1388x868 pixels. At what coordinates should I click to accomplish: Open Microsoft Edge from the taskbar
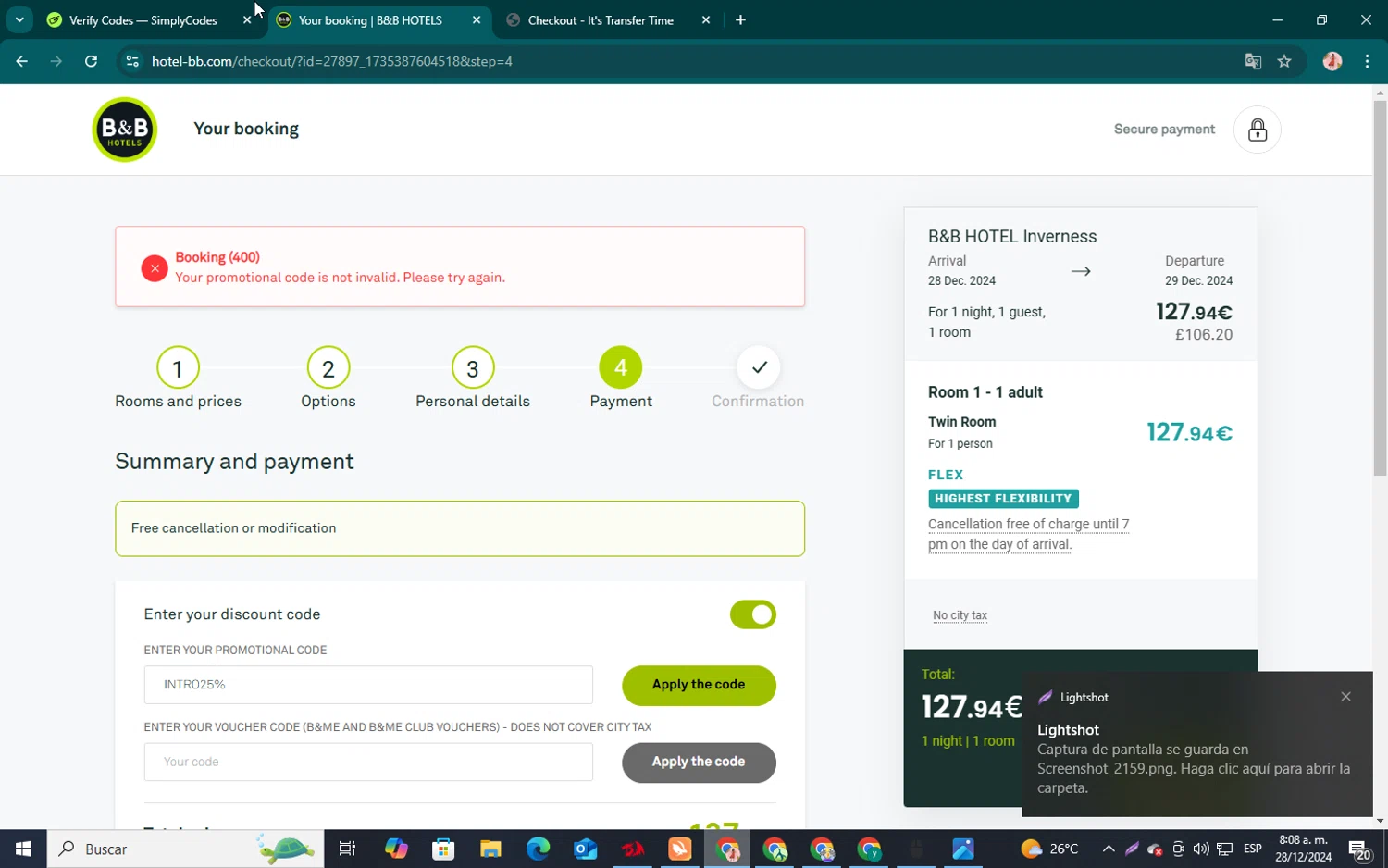coord(538,849)
